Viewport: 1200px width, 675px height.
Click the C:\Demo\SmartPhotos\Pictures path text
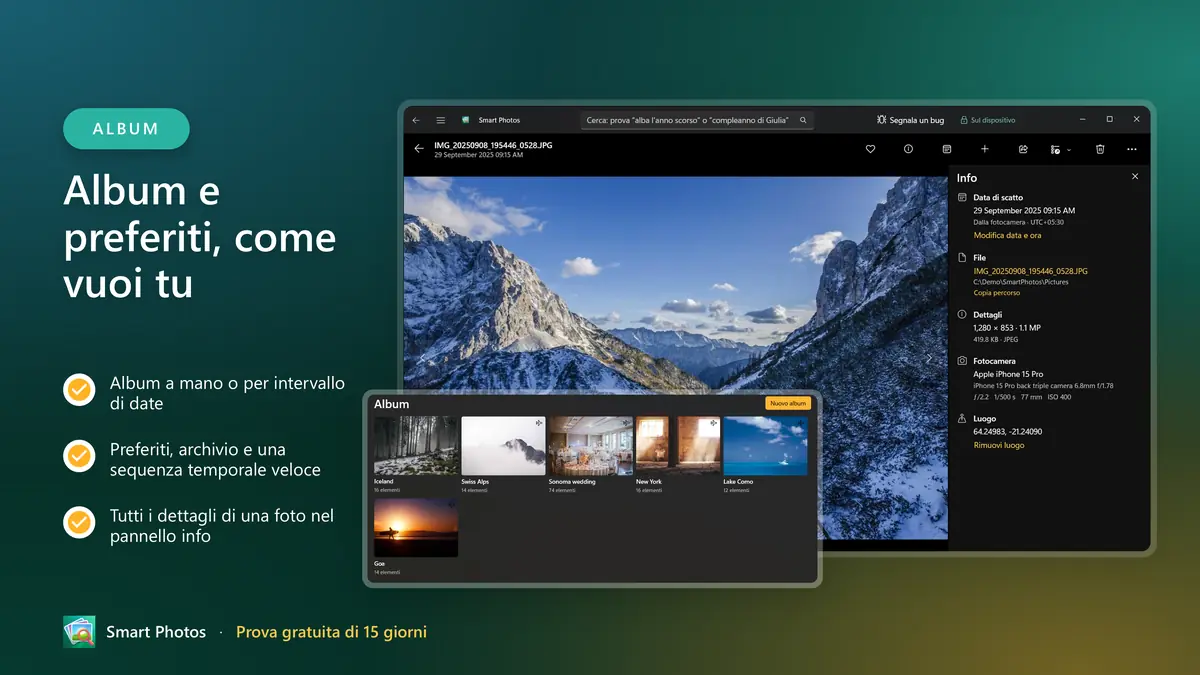[1020, 282]
